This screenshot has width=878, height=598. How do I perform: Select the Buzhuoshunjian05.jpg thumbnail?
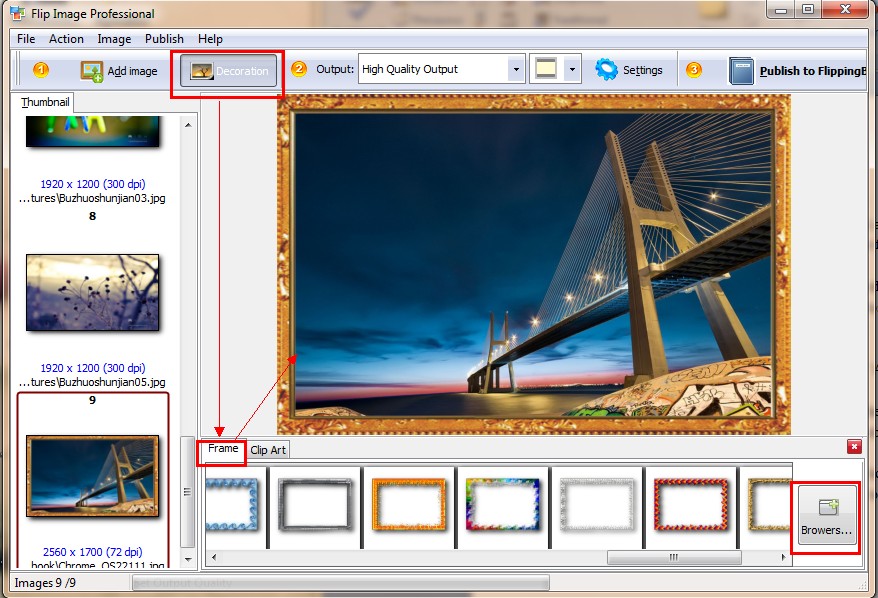point(92,291)
